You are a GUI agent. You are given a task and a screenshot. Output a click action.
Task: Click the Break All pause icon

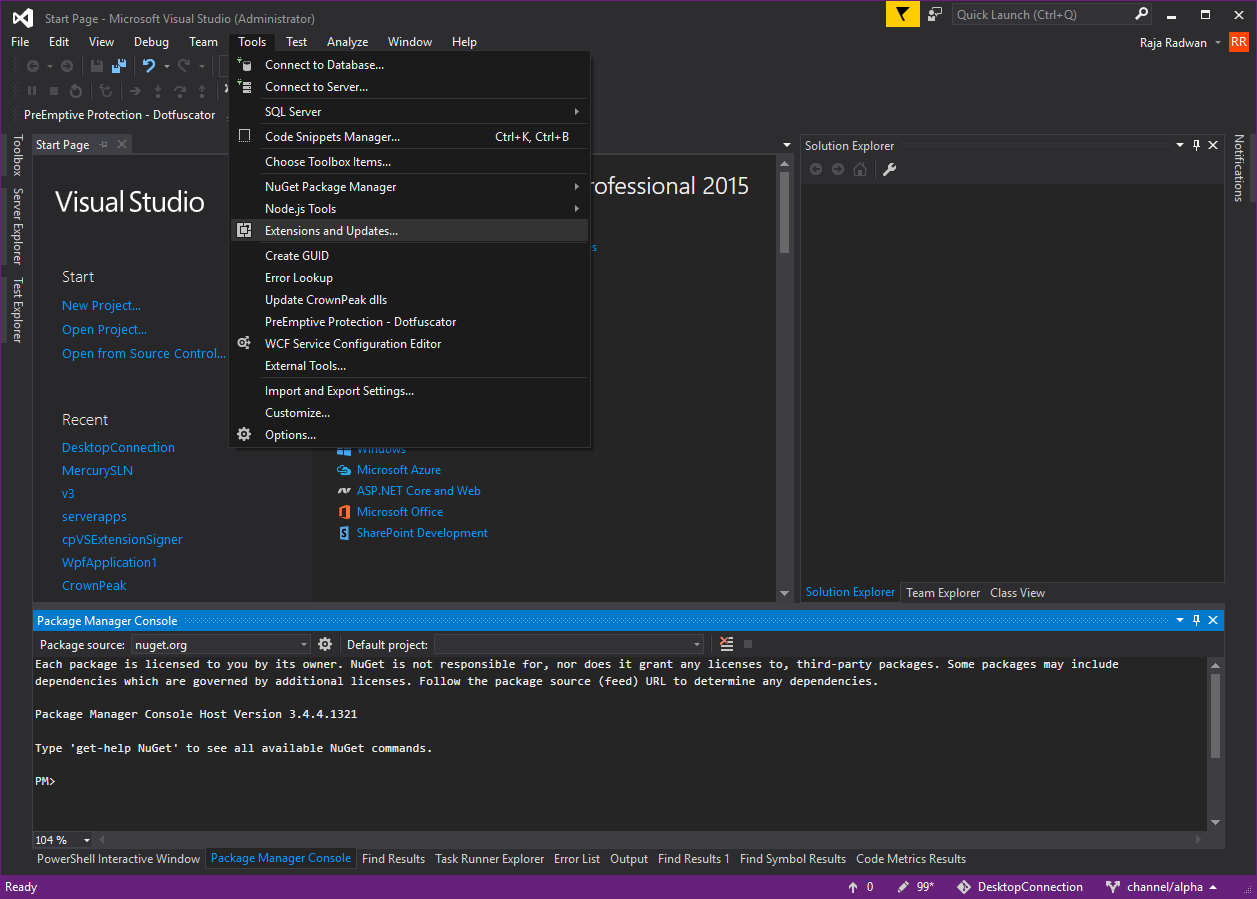tap(32, 91)
